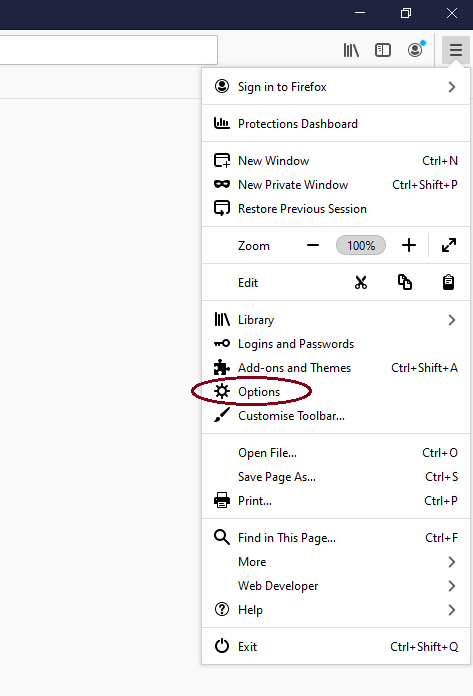Open Options settings
The image size is (473, 696).
336,392
